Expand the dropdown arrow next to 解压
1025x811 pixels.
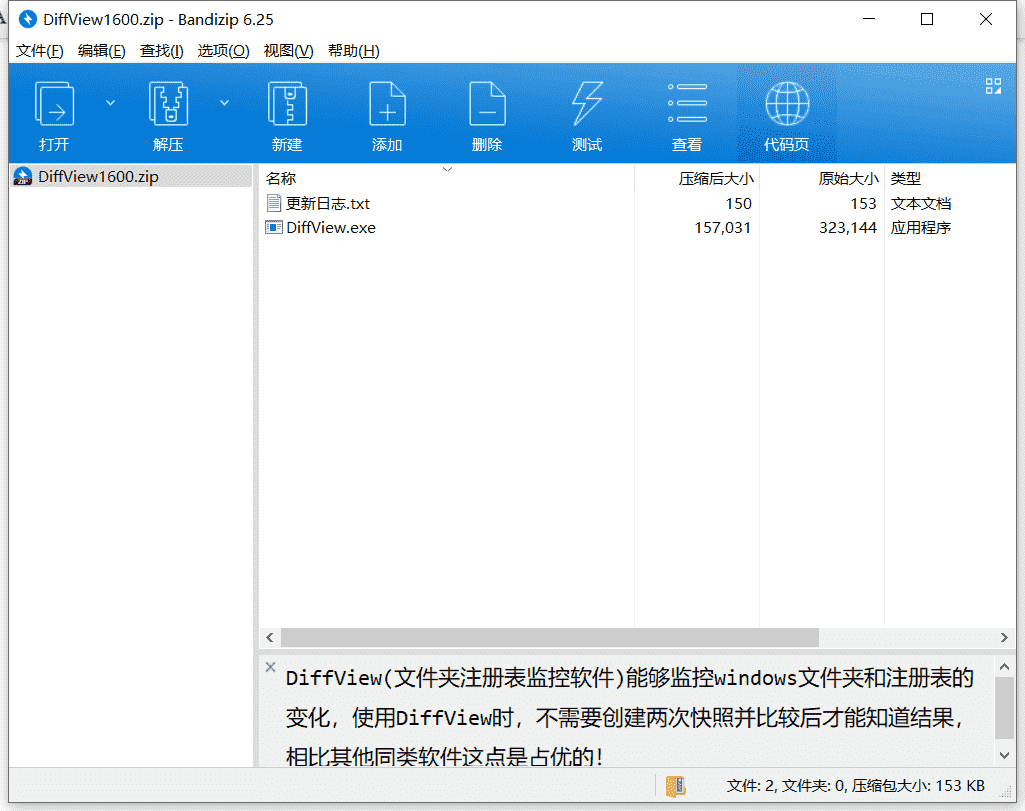[224, 103]
